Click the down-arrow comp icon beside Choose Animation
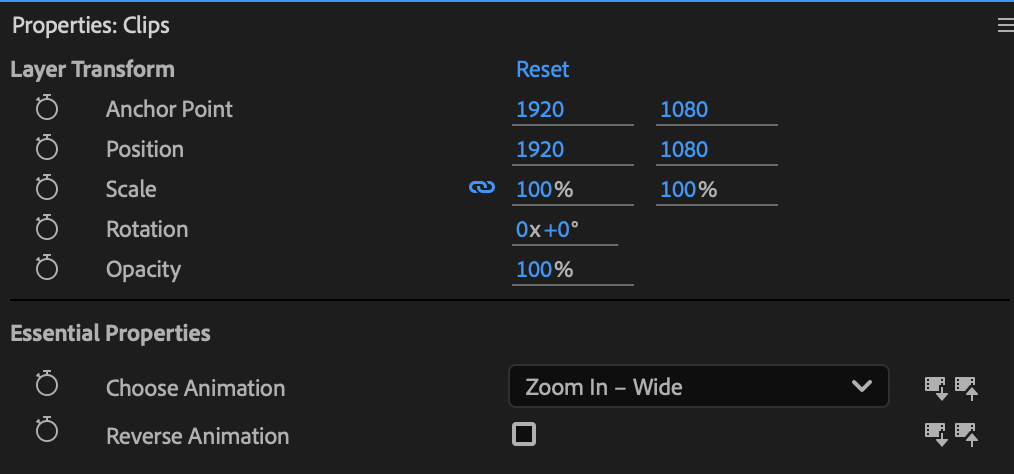 point(935,387)
